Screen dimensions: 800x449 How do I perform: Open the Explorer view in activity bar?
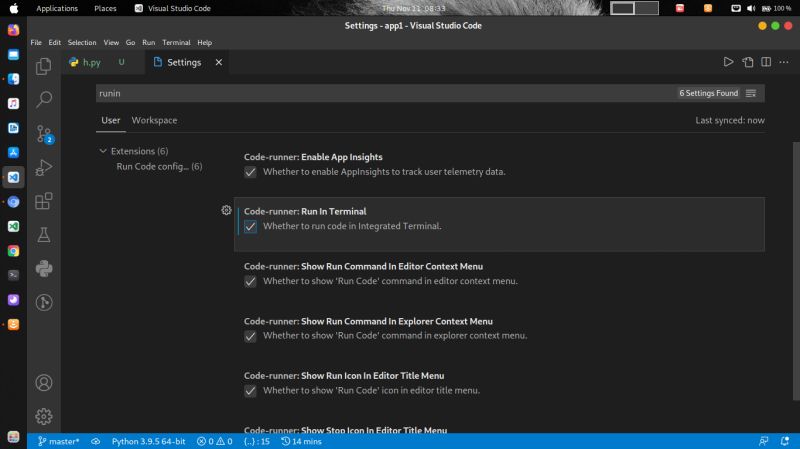[43, 66]
